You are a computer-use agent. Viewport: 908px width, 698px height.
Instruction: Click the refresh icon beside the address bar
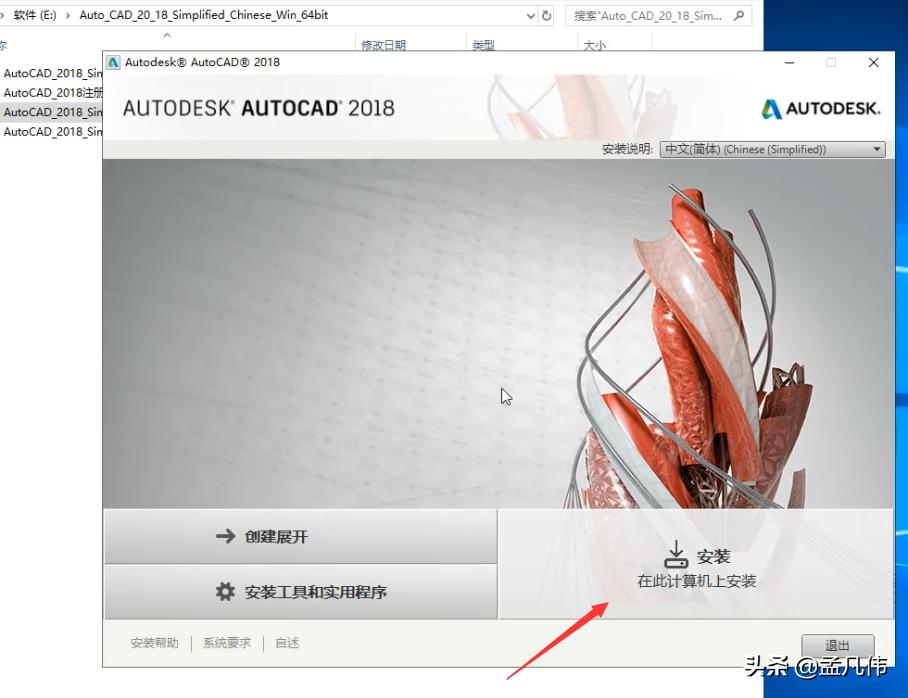click(x=544, y=15)
